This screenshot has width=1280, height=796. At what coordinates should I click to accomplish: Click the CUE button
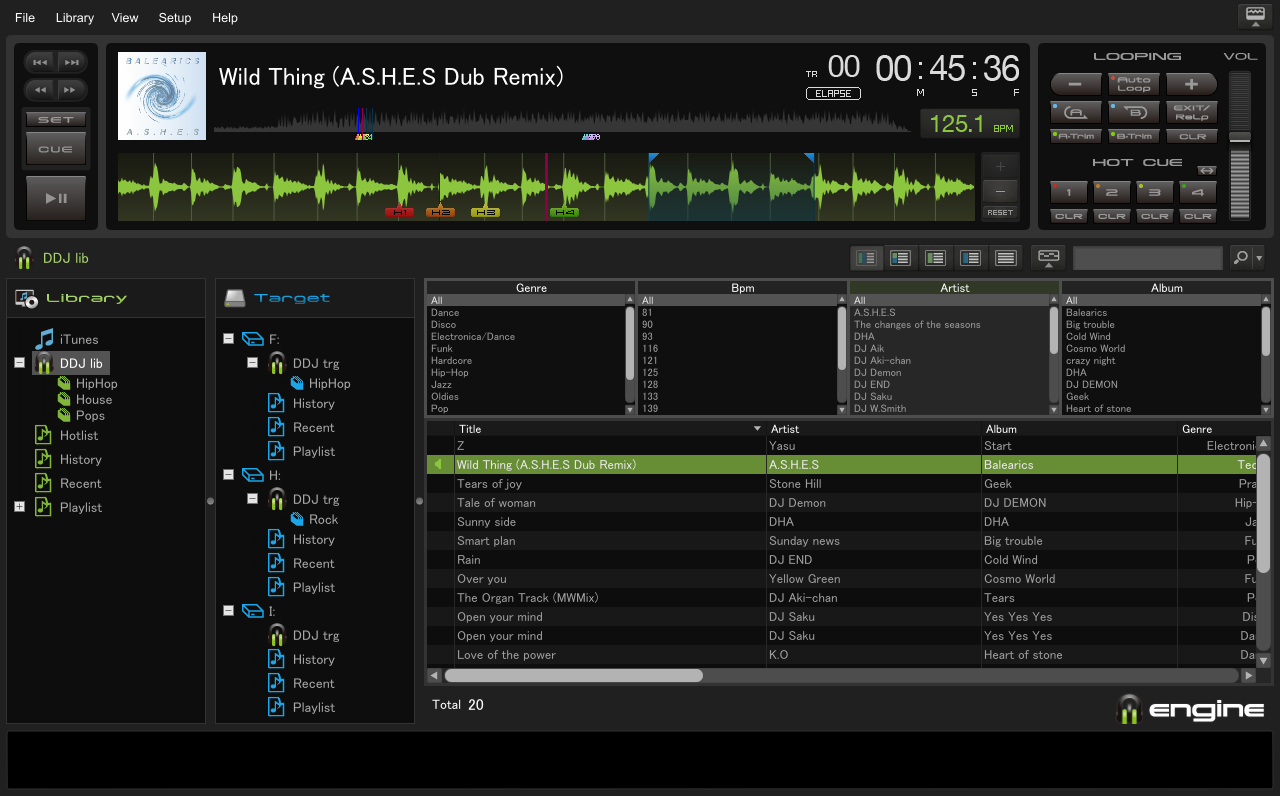click(56, 149)
